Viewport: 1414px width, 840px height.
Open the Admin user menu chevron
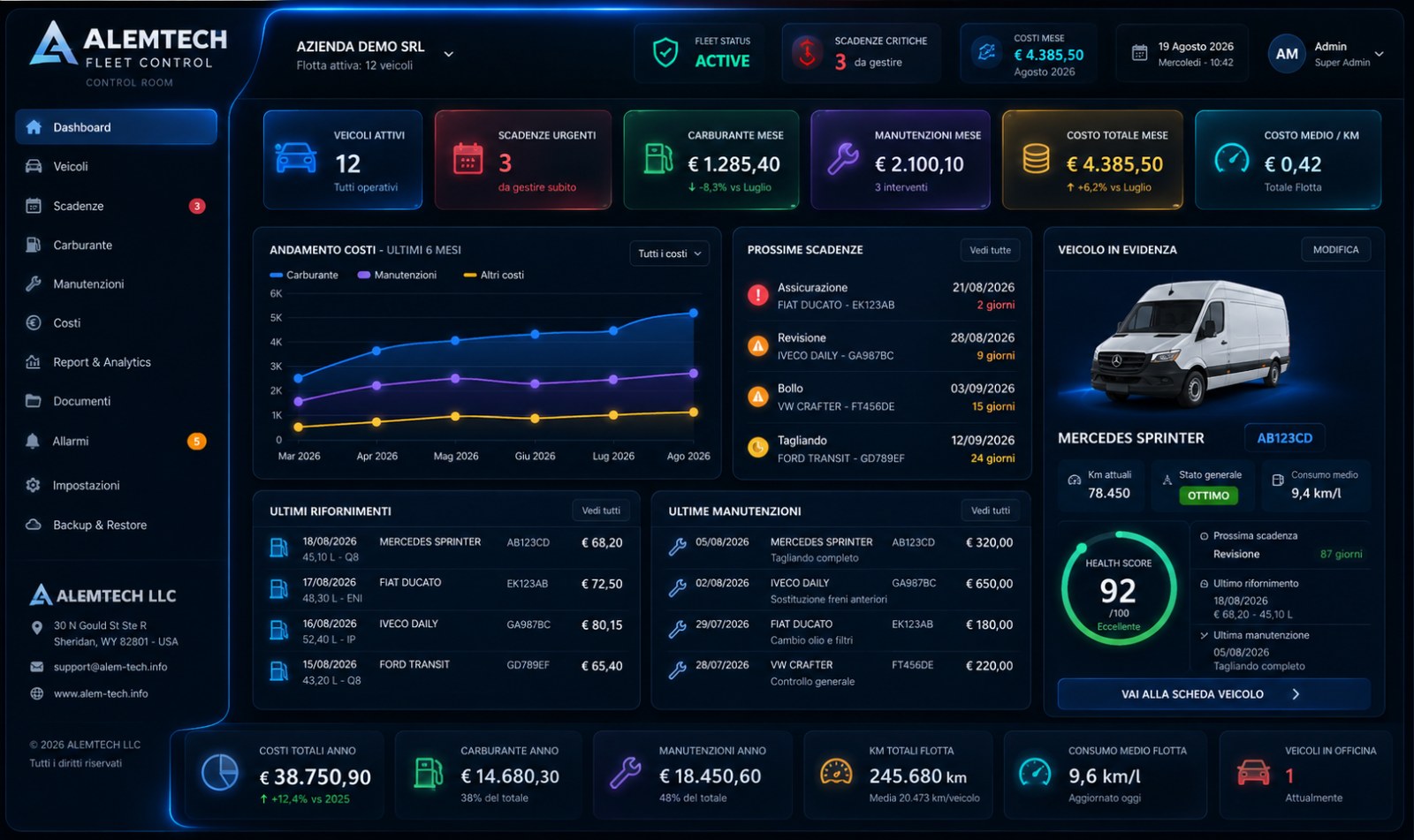pos(1379,54)
